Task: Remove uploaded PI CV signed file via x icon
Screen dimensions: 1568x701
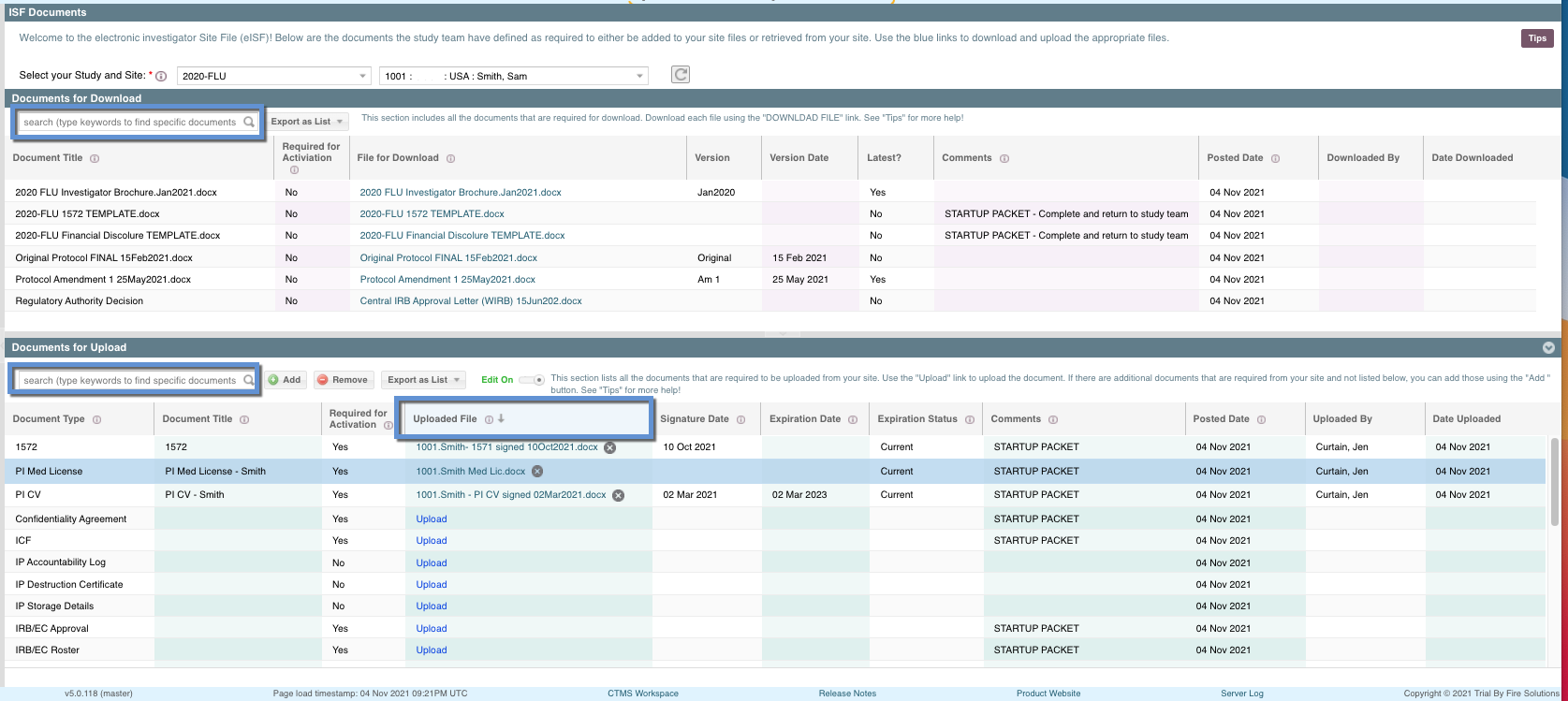Action: coord(618,495)
